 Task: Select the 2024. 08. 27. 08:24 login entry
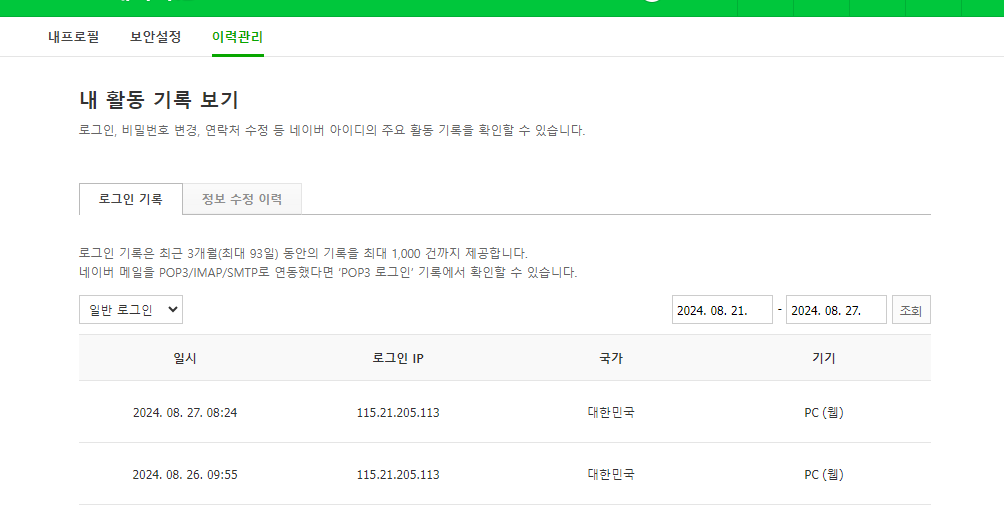pos(185,412)
